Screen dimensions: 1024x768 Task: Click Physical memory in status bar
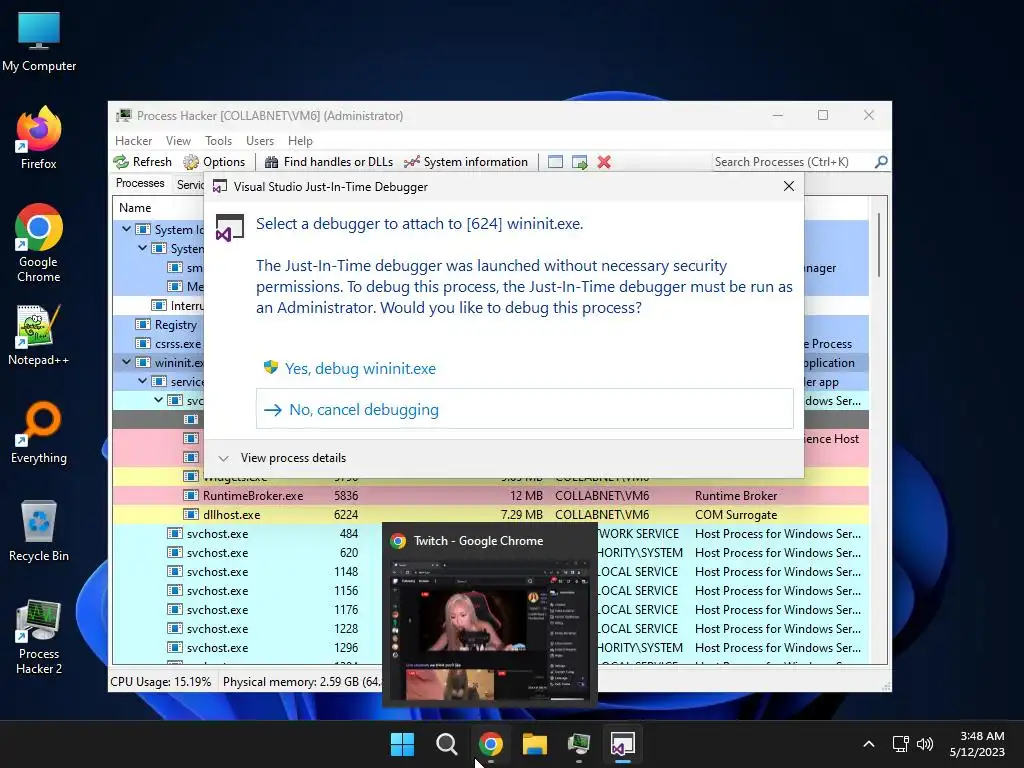coord(302,682)
